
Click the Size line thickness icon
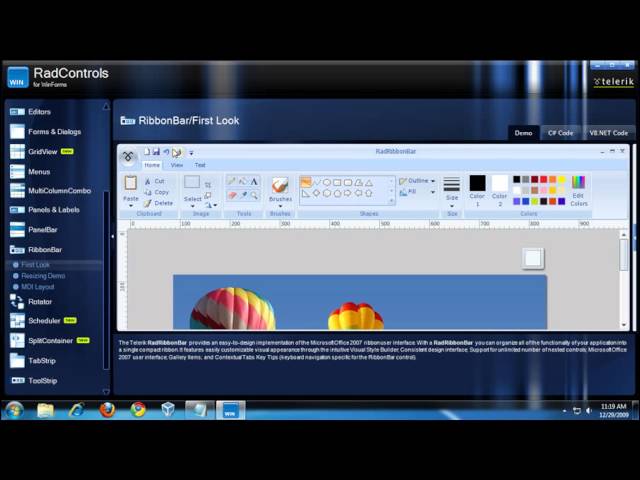(451, 184)
